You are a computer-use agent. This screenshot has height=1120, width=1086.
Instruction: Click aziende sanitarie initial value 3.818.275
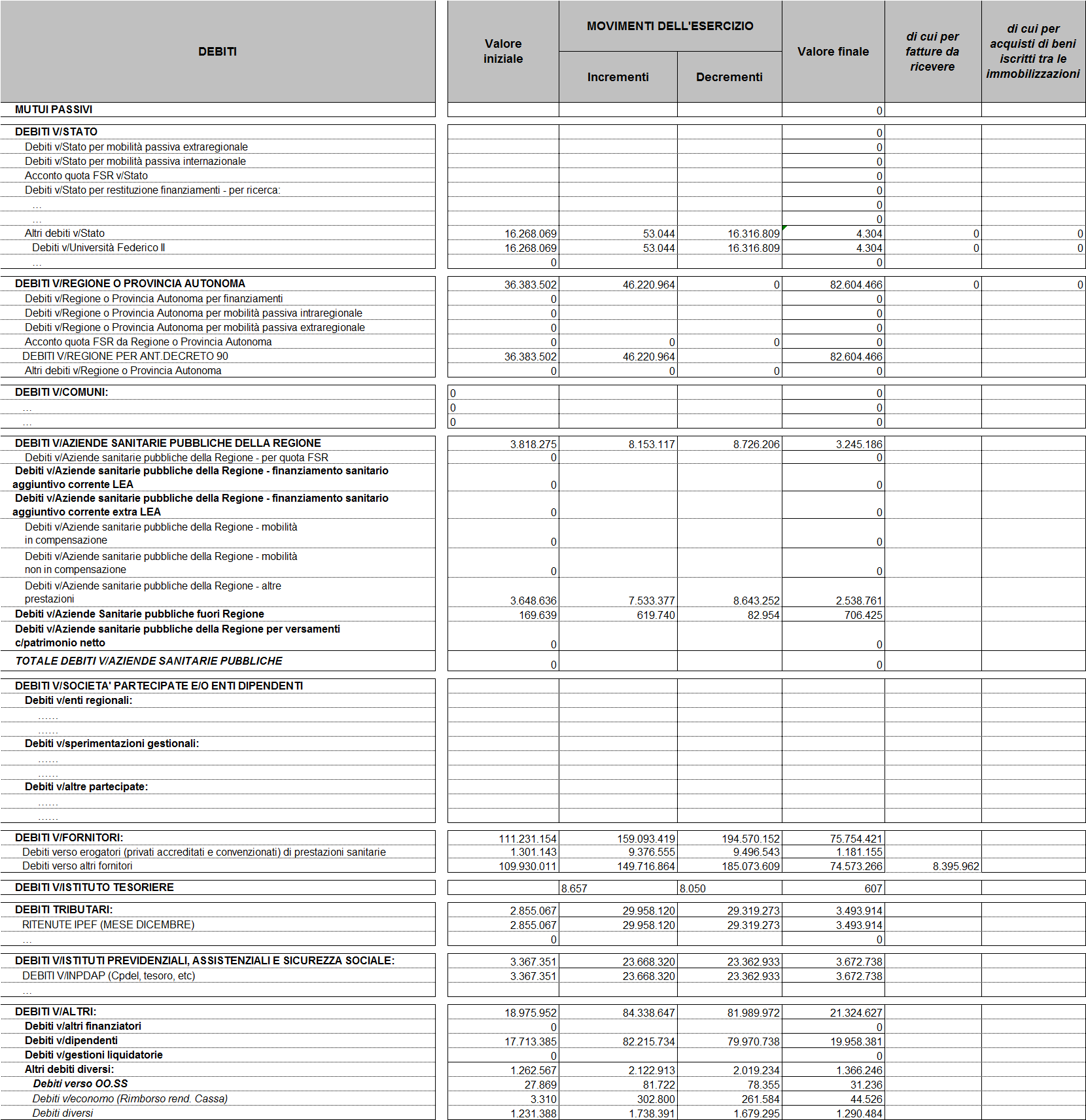click(533, 444)
